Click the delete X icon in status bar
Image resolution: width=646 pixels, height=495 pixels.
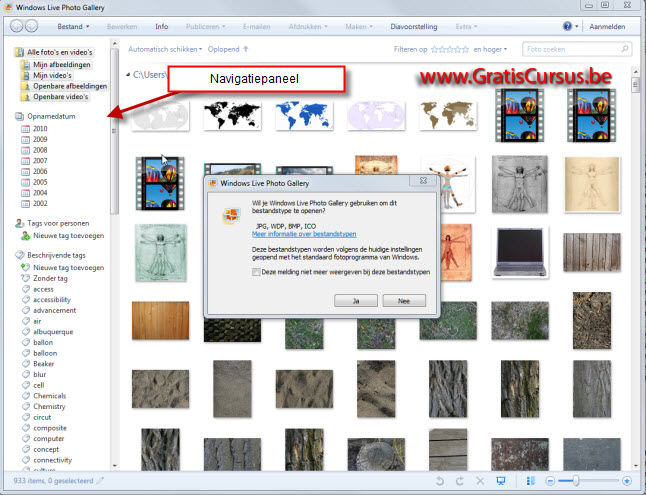pyautogui.click(x=480, y=481)
